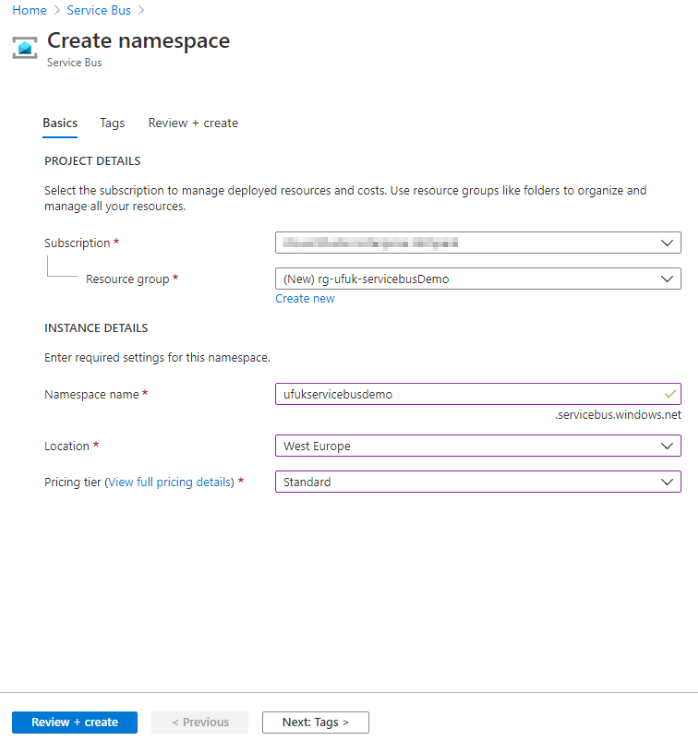Open the Review + create tab
Image resolution: width=698 pixels, height=752 pixels.
(x=193, y=123)
